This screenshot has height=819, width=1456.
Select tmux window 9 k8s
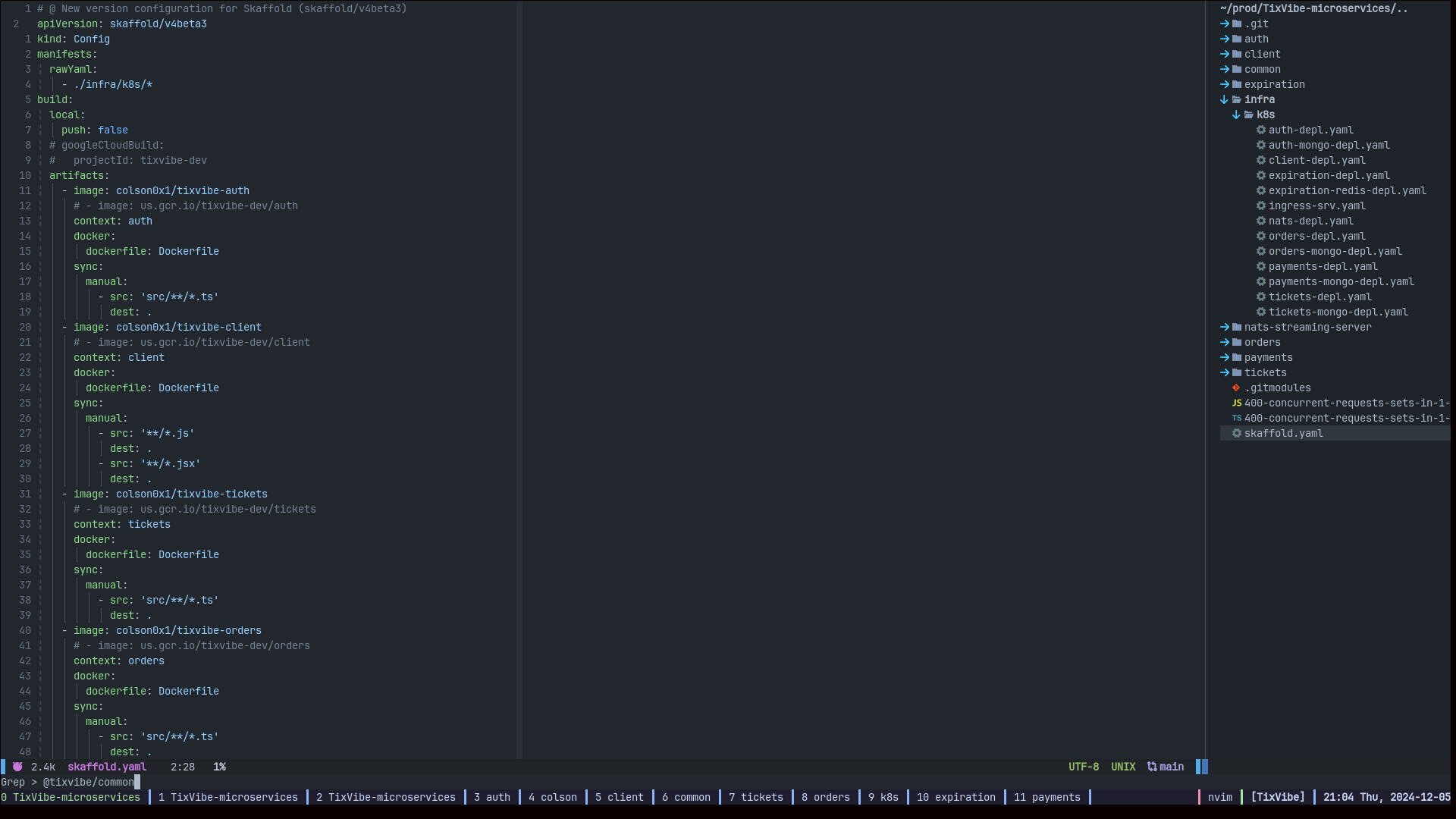[883, 797]
